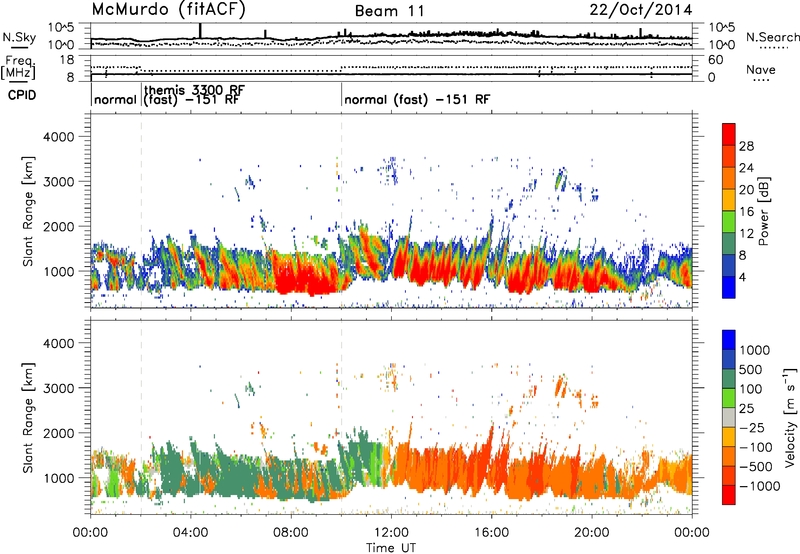
Task: Click the 'themis 3300 RF' CPID text
Action: 194,90
